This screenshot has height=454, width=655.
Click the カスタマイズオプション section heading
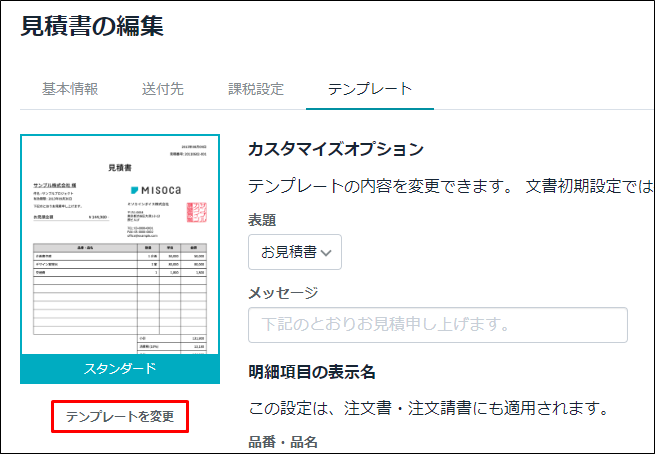coord(335,150)
